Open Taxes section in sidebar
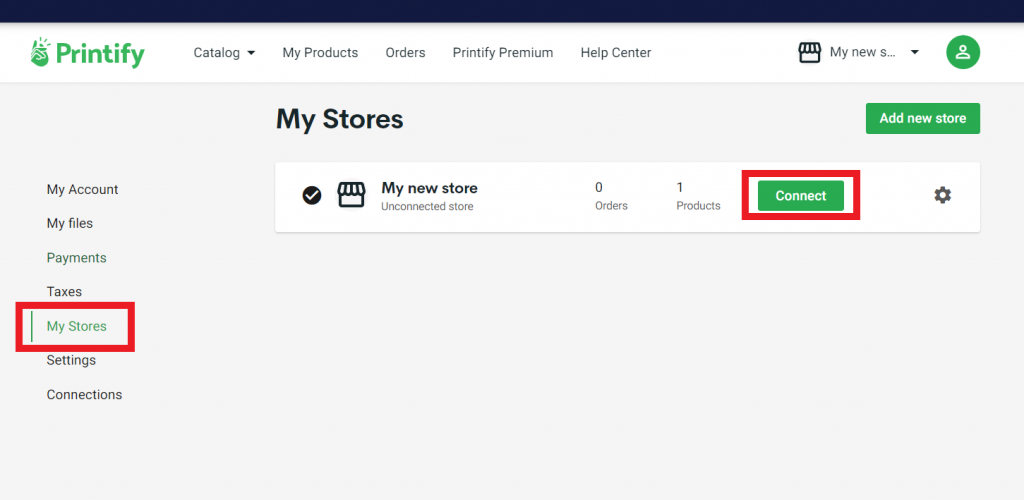The height and width of the screenshot is (500, 1024). [64, 291]
